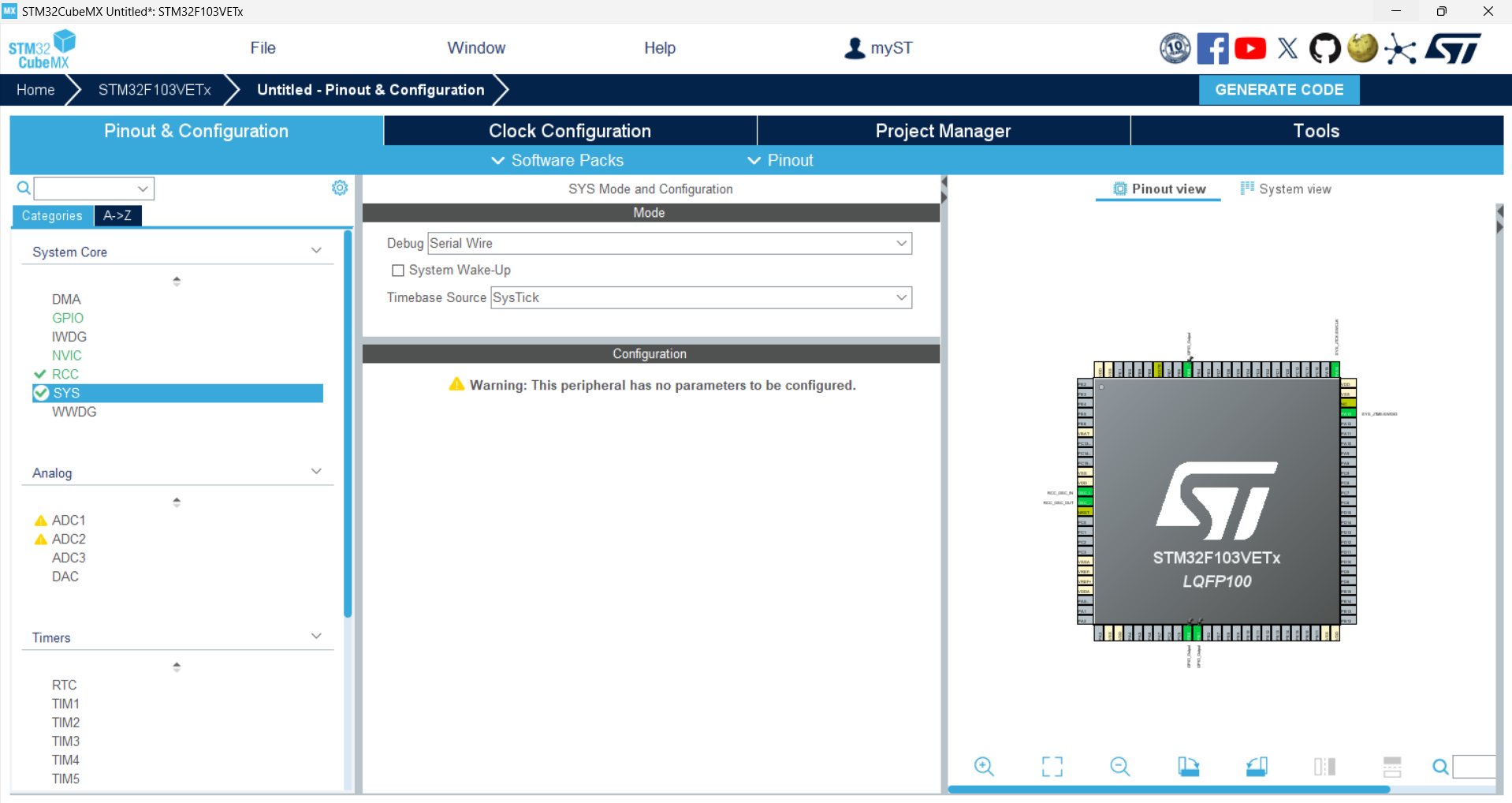Click the sort arrows under Analog

click(177, 502)
